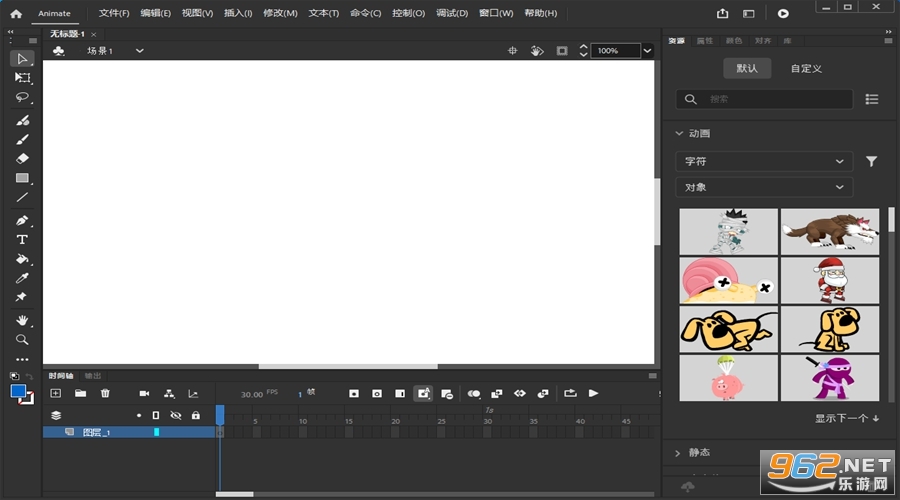Select the Hand tool
Viewport: 900px width, 500px height.
click(x=22, y=320)
